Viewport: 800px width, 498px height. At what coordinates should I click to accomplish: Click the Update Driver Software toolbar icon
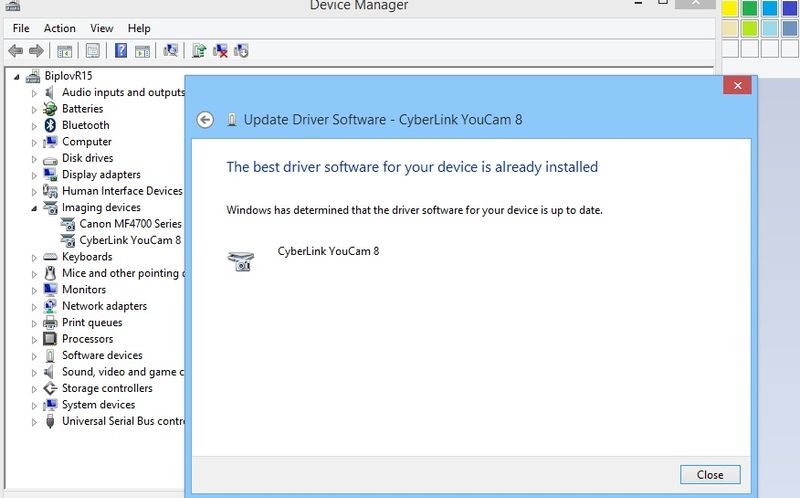pyautogui.click(x=199, y=50)
